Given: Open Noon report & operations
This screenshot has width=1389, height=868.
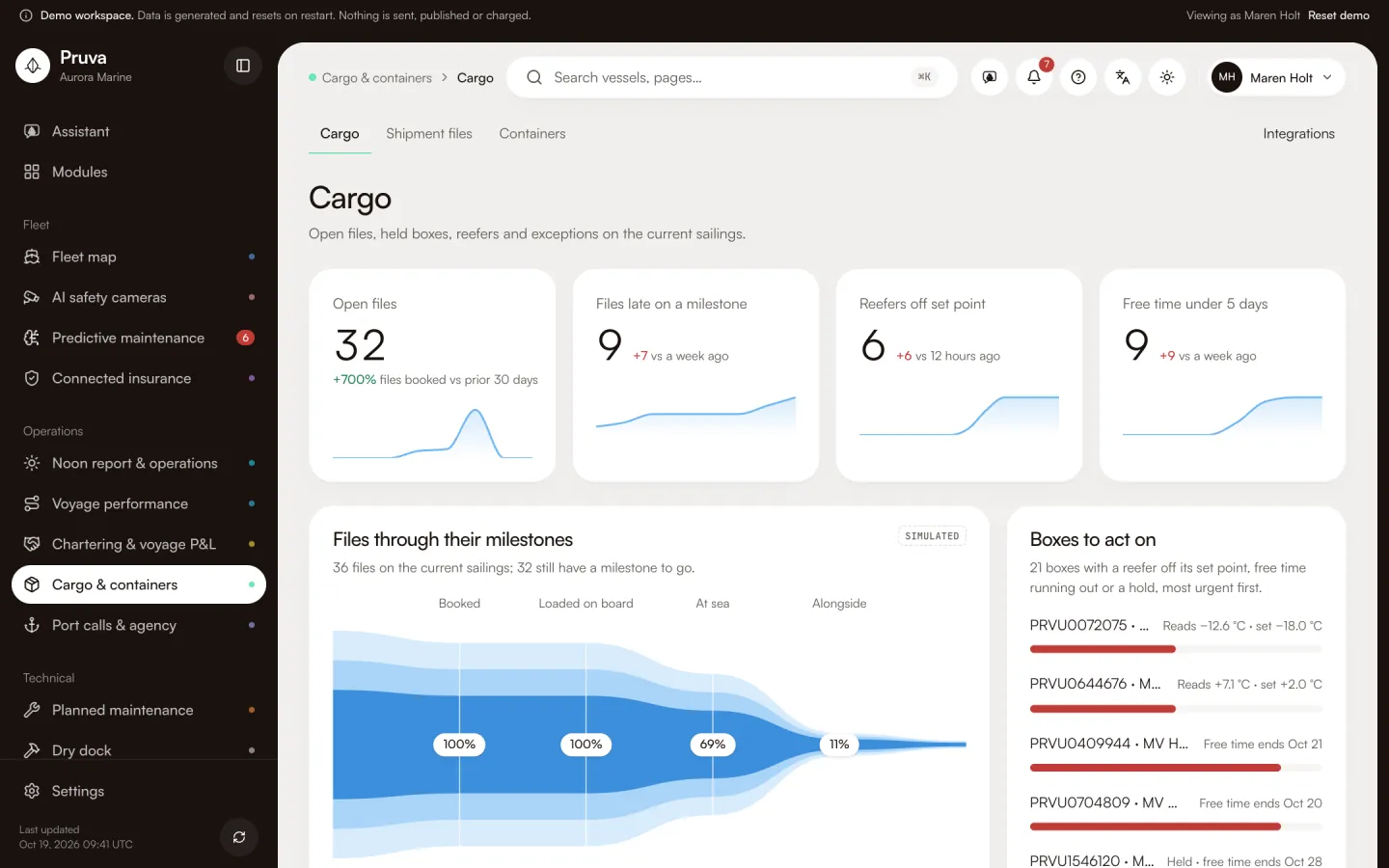Looking at the screenshot, I should pyautogui.click(x=139, y=463).
